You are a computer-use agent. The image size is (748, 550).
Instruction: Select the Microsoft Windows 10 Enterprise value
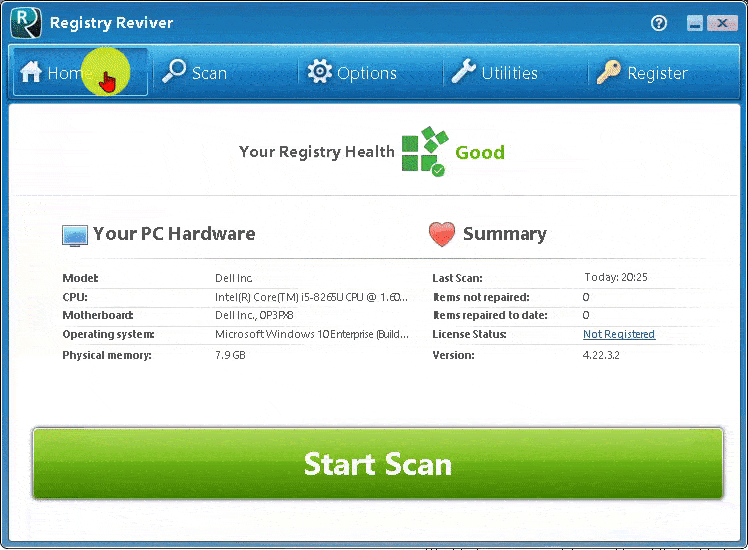coord(312,334)
